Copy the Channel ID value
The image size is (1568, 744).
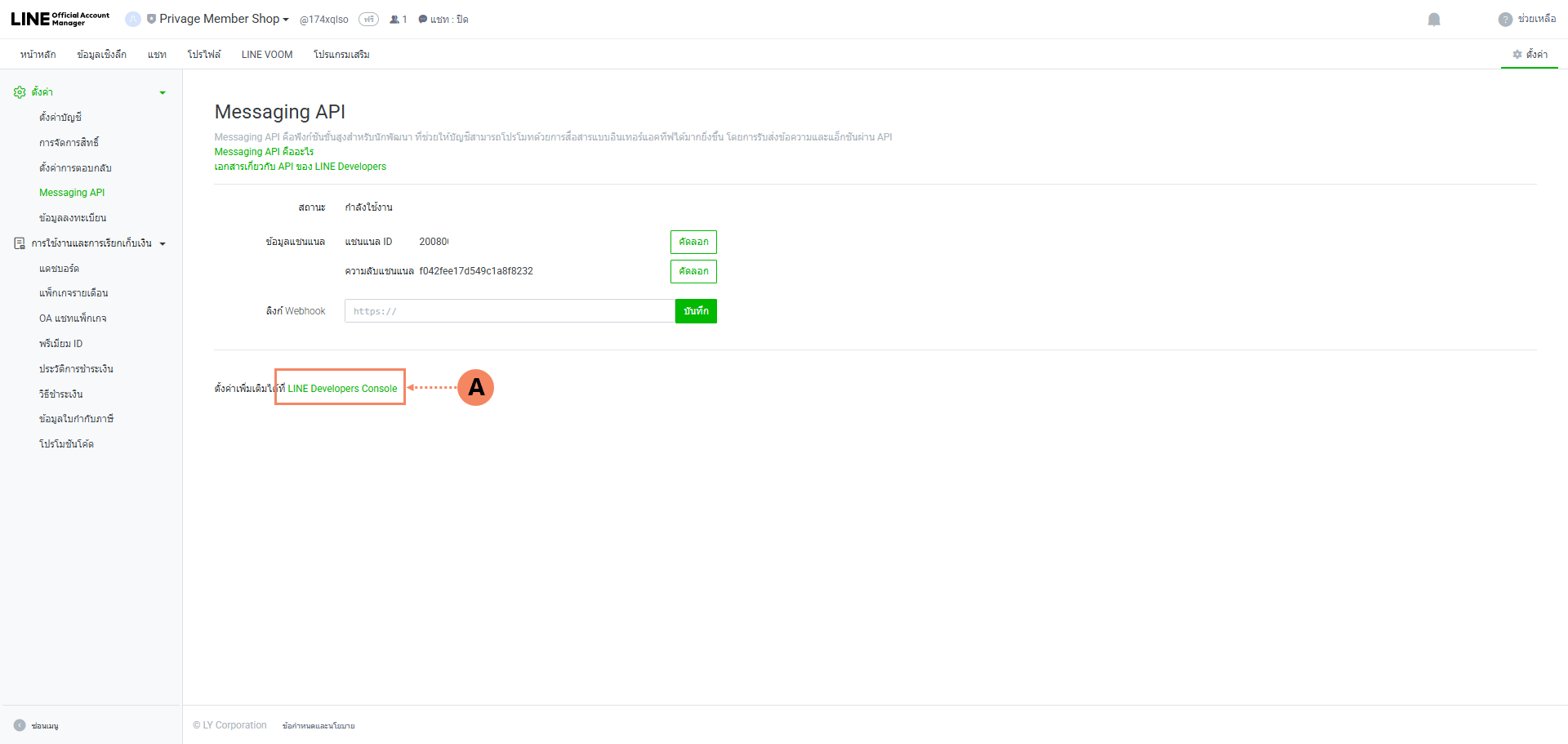point(693,242)
